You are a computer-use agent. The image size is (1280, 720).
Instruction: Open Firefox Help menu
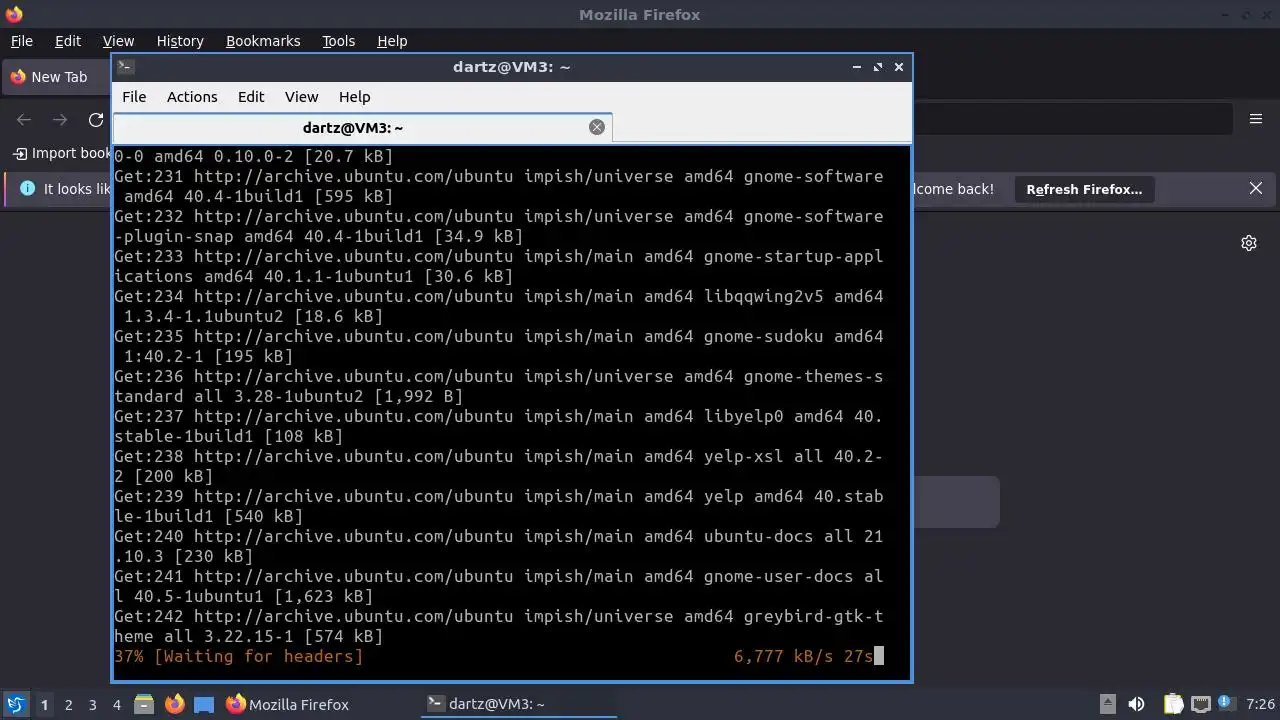(392, 41)
